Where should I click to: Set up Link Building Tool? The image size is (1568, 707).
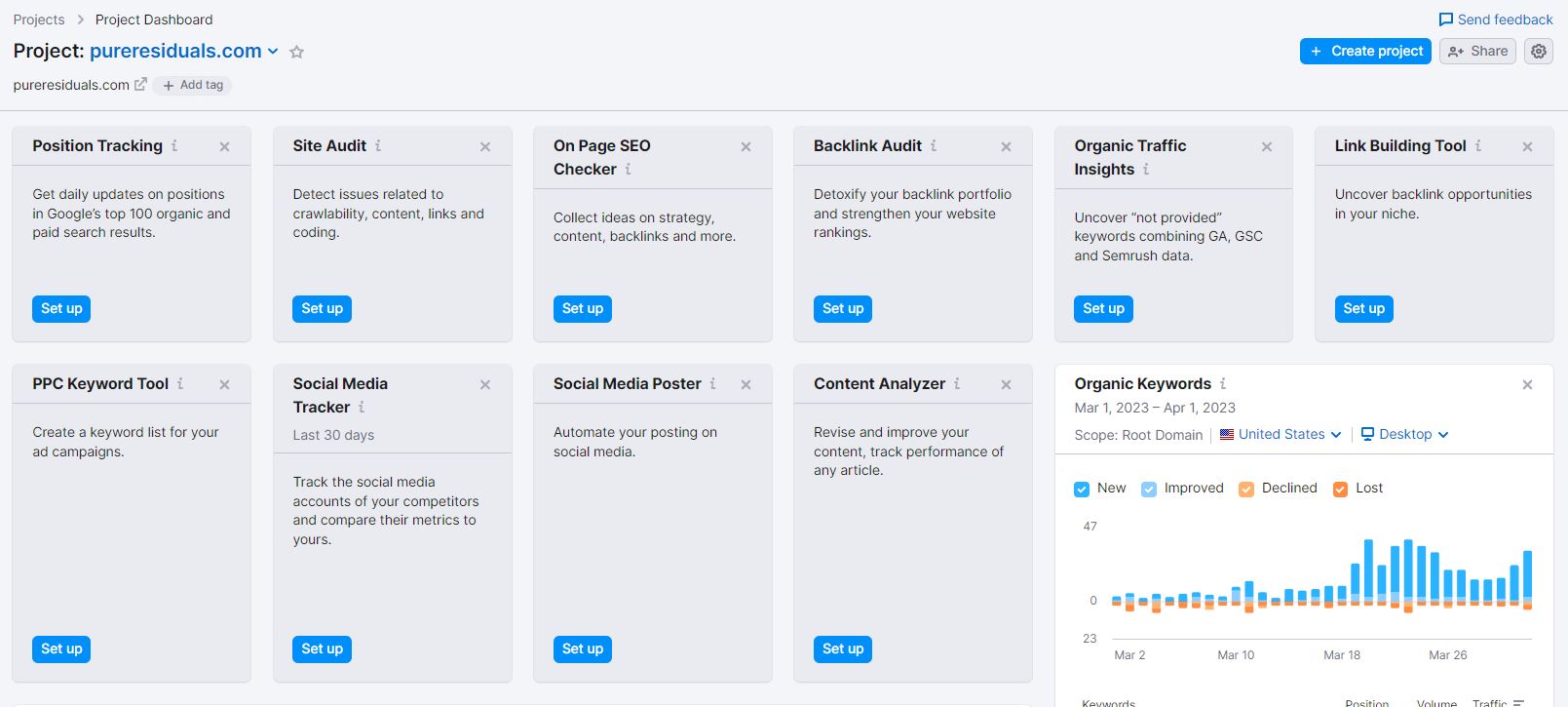click(x=1363, y=309)
